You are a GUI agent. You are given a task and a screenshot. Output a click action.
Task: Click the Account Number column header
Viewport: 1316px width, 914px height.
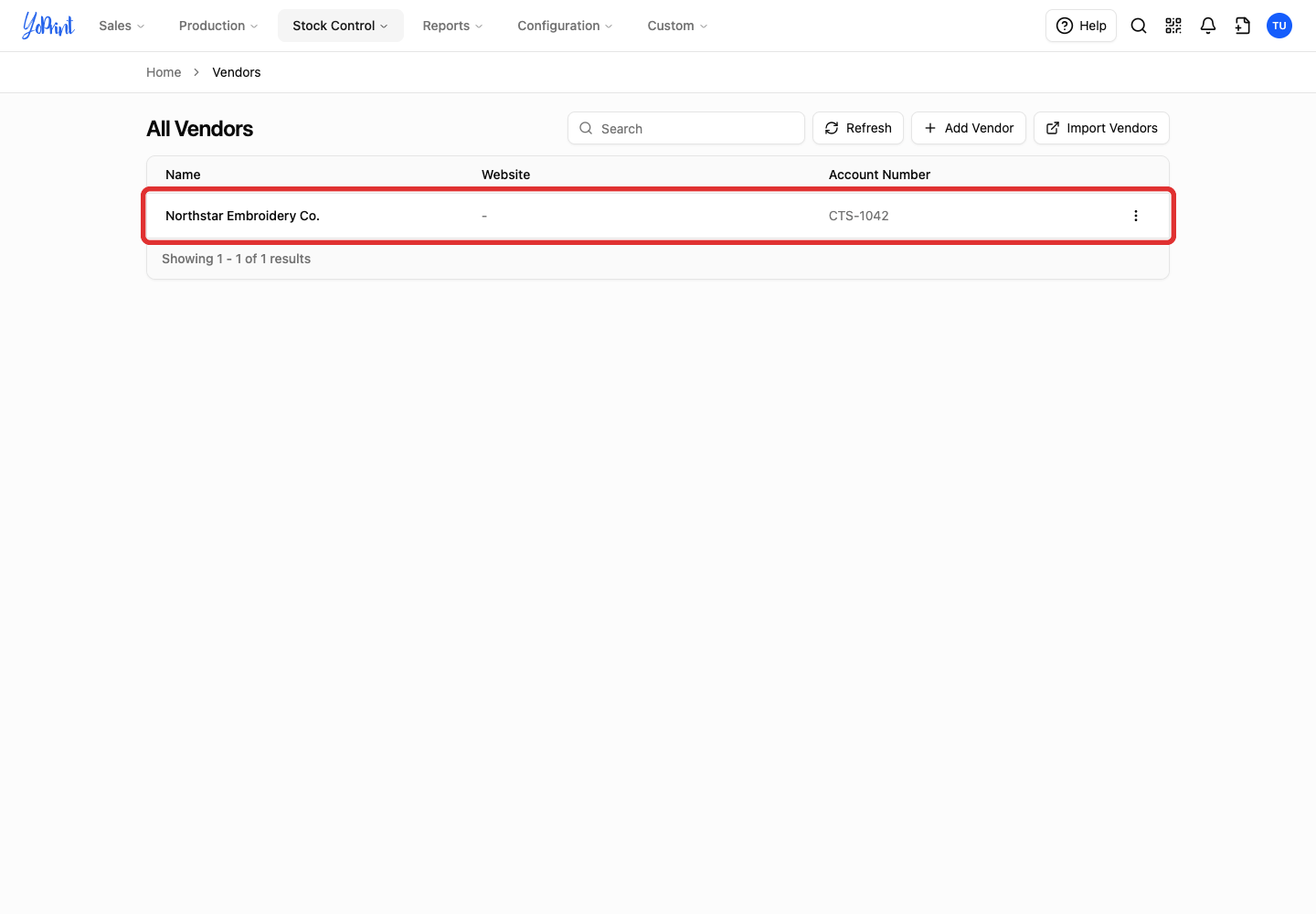click(x=879, y=175)
